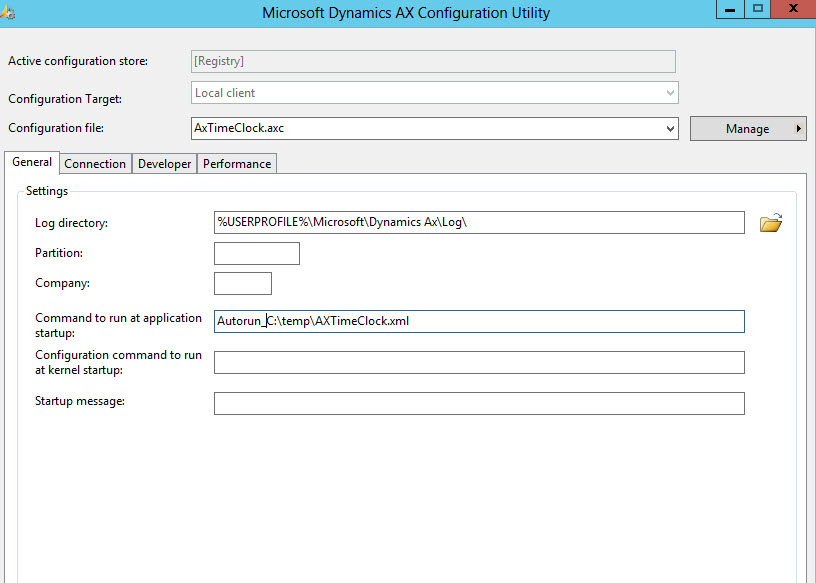The width and height of the screenshot is (816, 583).
Task: Click the application icon in the title bar
Action: 5,13
